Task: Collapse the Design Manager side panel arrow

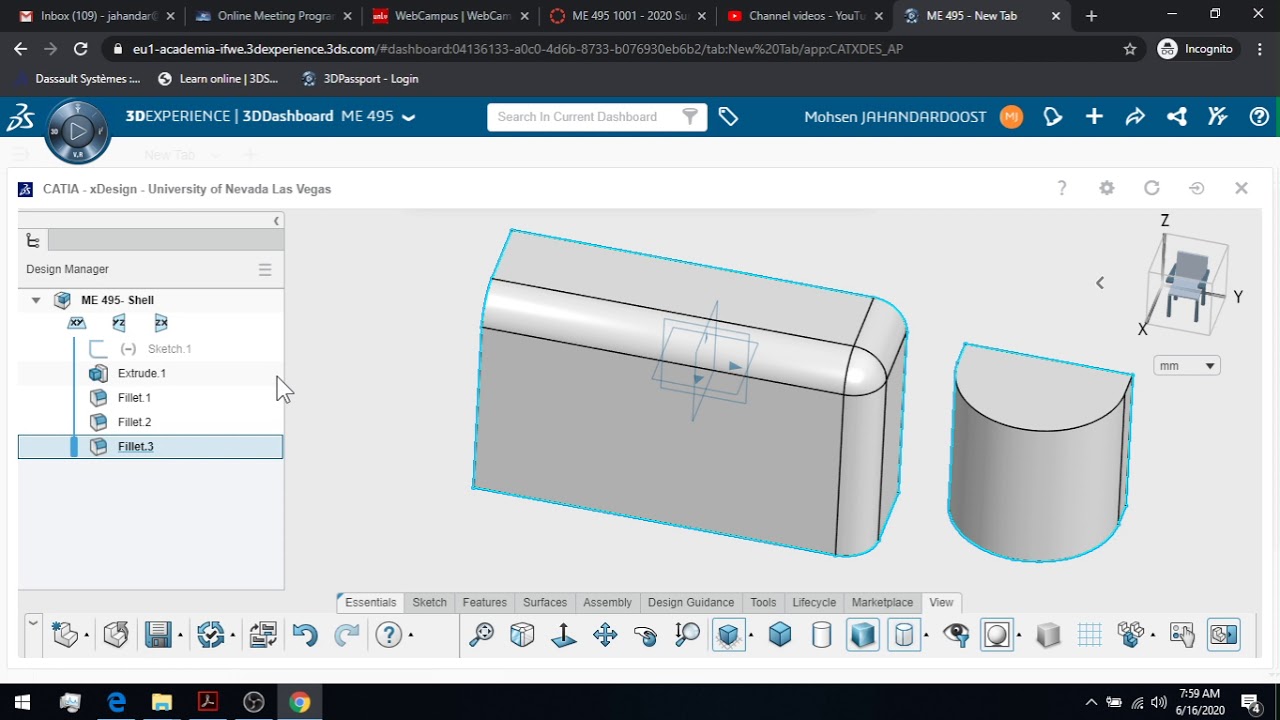Action: [276, 221]
